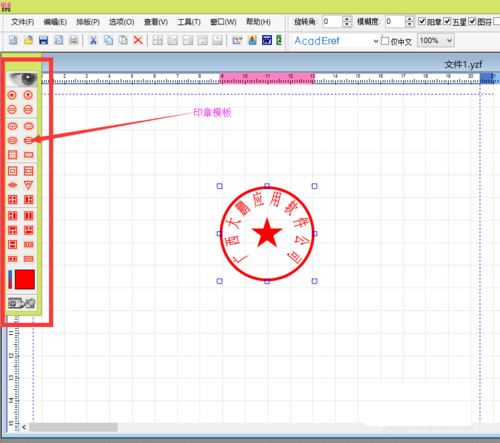This screenshot has width=500, height=443.
Task: Click the scissors cut icon
Action: point(93,40)
